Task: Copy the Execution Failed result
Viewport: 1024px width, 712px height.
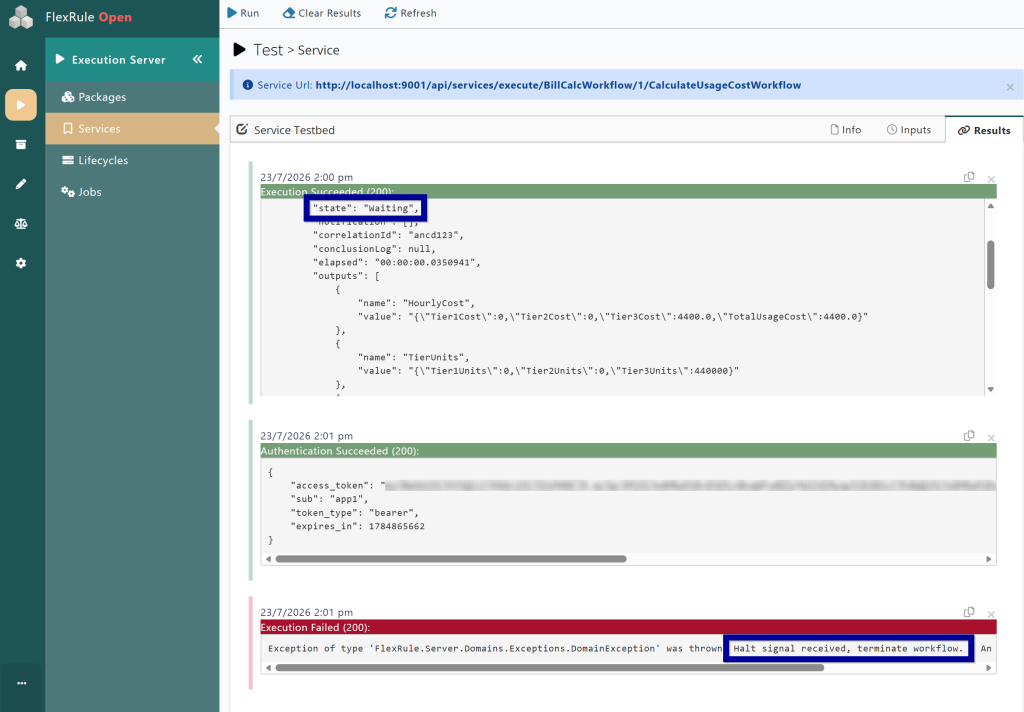Action: tap(969, 612)
